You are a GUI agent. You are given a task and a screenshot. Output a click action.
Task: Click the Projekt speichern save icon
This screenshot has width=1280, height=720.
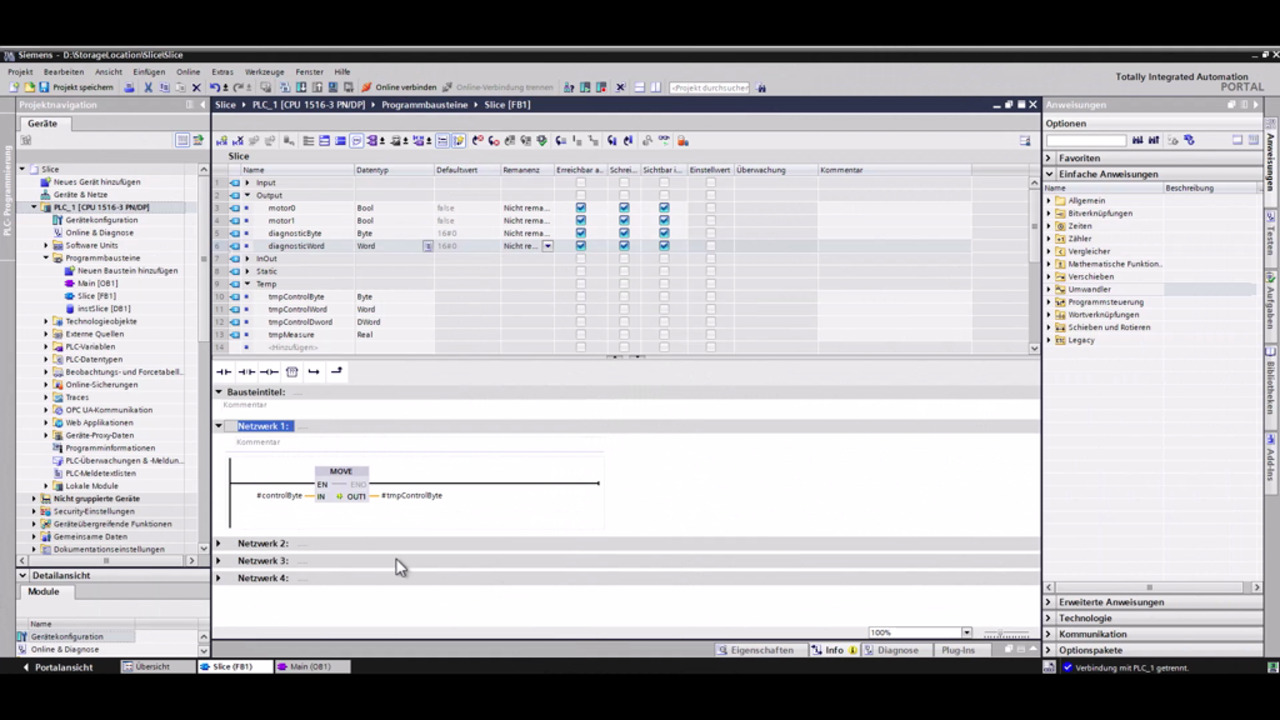click(x=44, y=88)
